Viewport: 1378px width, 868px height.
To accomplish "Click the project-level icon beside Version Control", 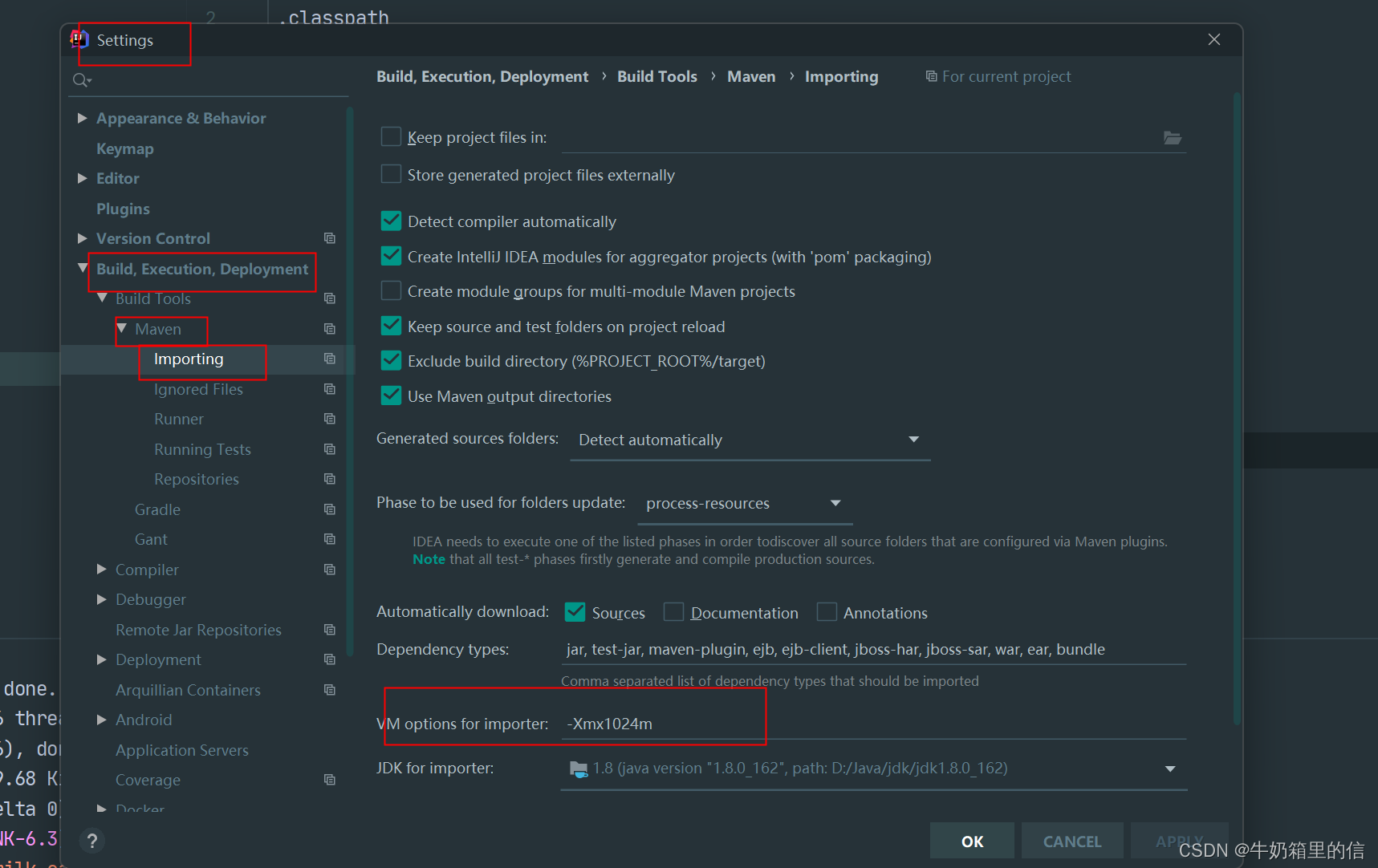I will [329, 238].
